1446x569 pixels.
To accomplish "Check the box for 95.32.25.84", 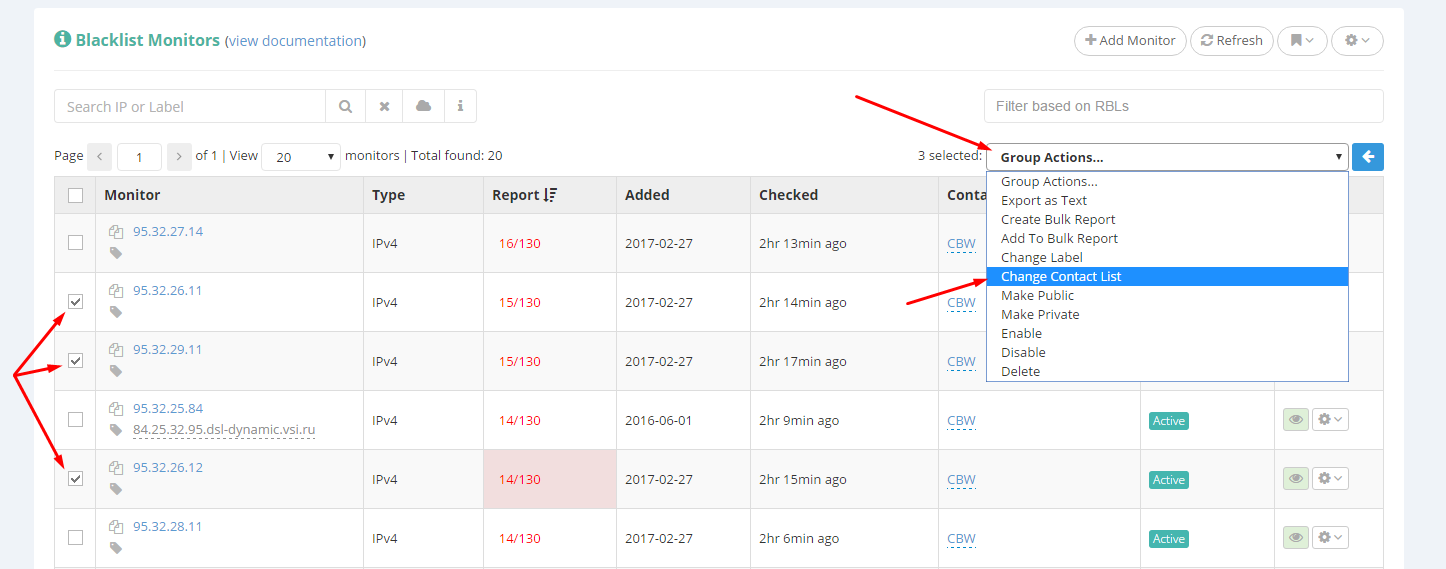I will click(75, 419).
